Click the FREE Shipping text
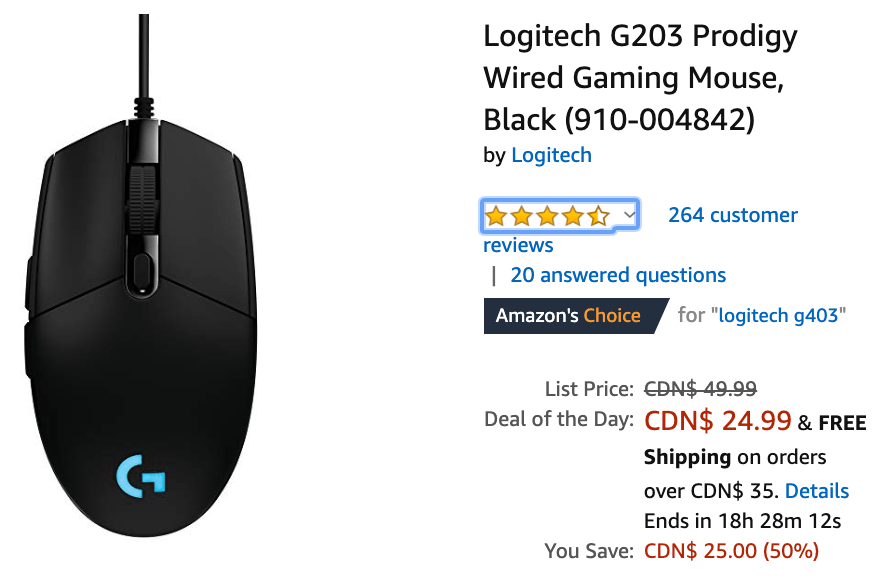The width and height of the screenshot is (878, 580). click(x=755, y=440)
